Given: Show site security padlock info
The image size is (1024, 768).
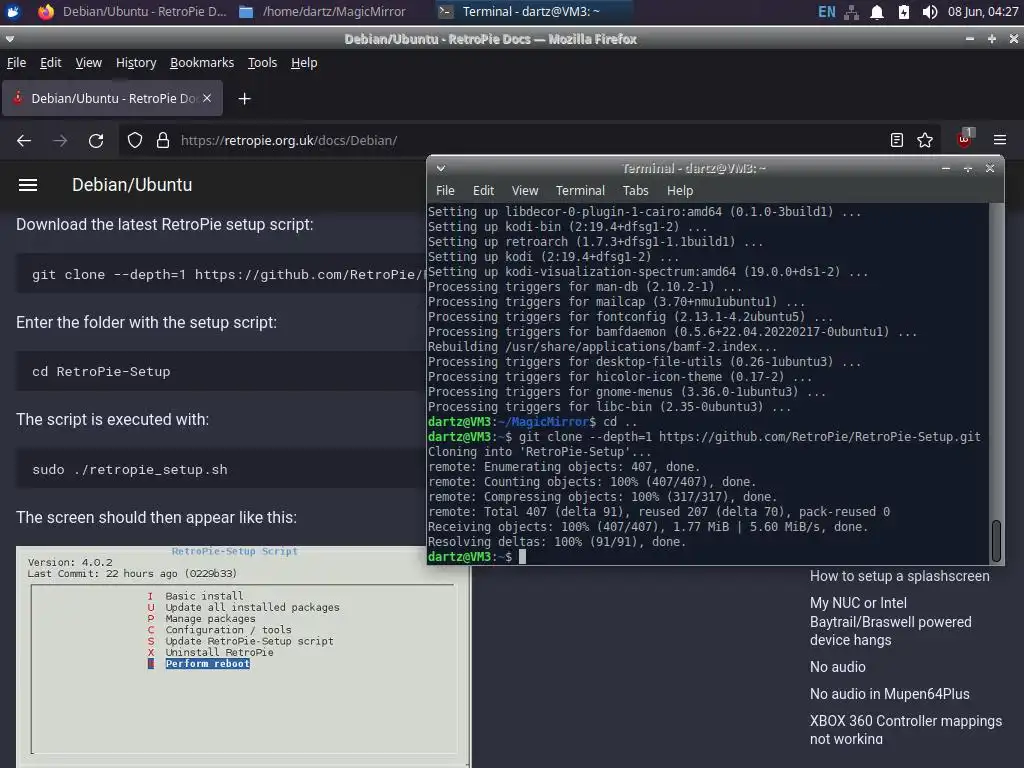Looking at the screenshot, I should pos(163,140).
